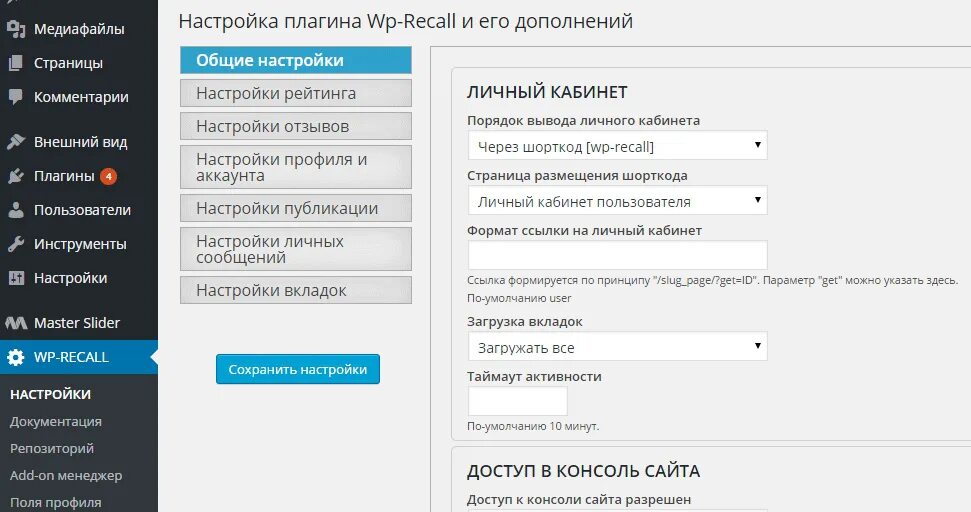Viewport: 971px width, 512px height.
Task: Click the Сохранить настройки button
Action: [298, 369]
